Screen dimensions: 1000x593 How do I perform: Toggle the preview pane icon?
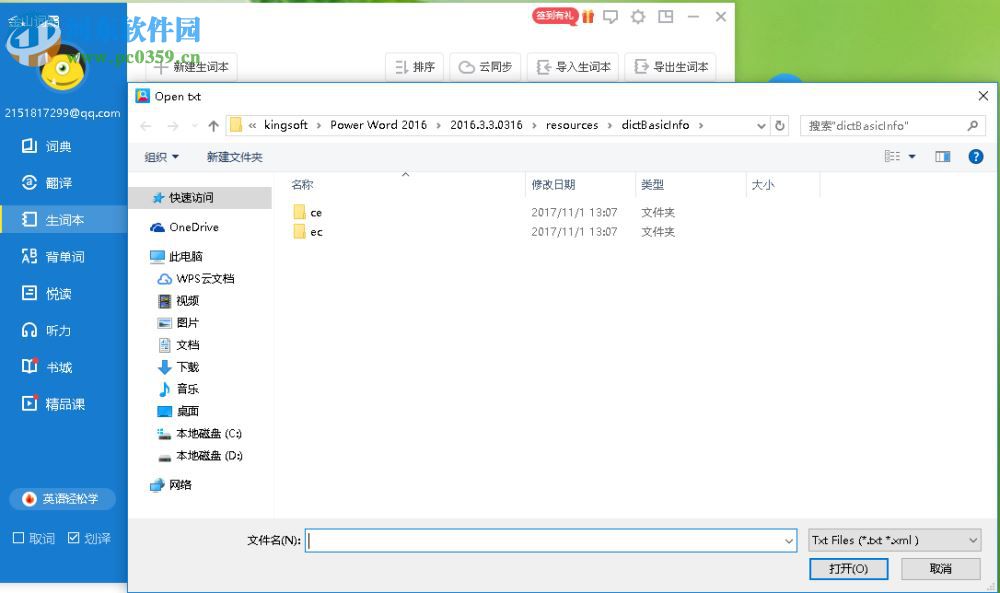point(943,156)
